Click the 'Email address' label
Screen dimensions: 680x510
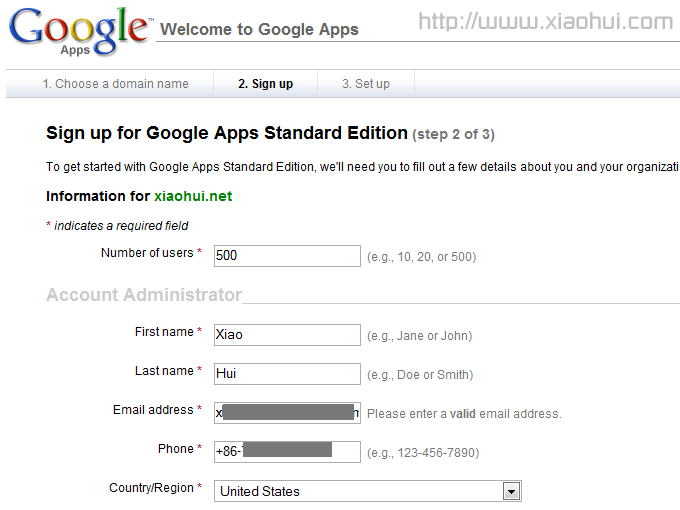pos(153,410)
